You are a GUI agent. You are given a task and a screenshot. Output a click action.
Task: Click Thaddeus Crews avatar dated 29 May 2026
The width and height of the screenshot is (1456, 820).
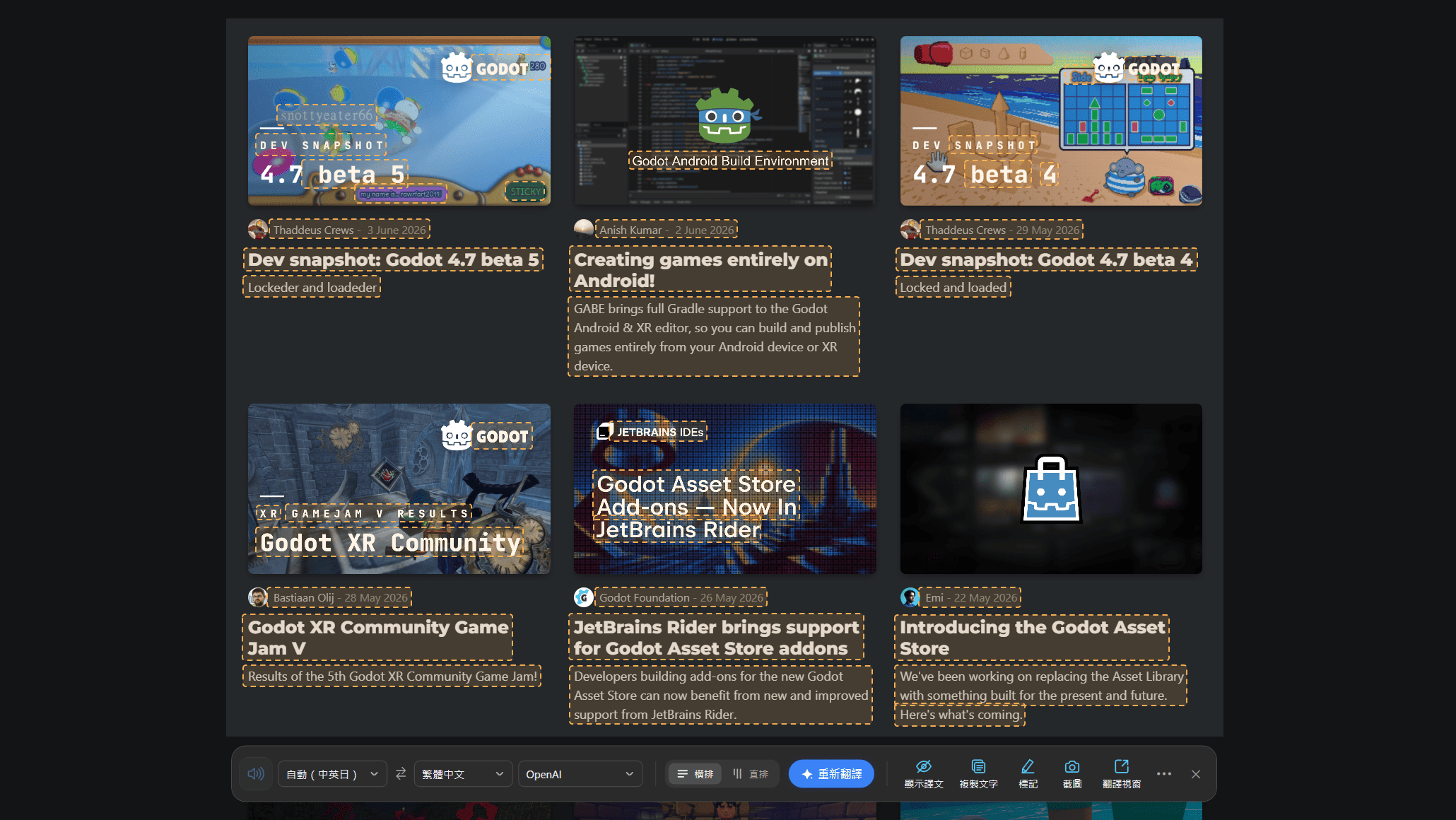click(x=910, y=230)
